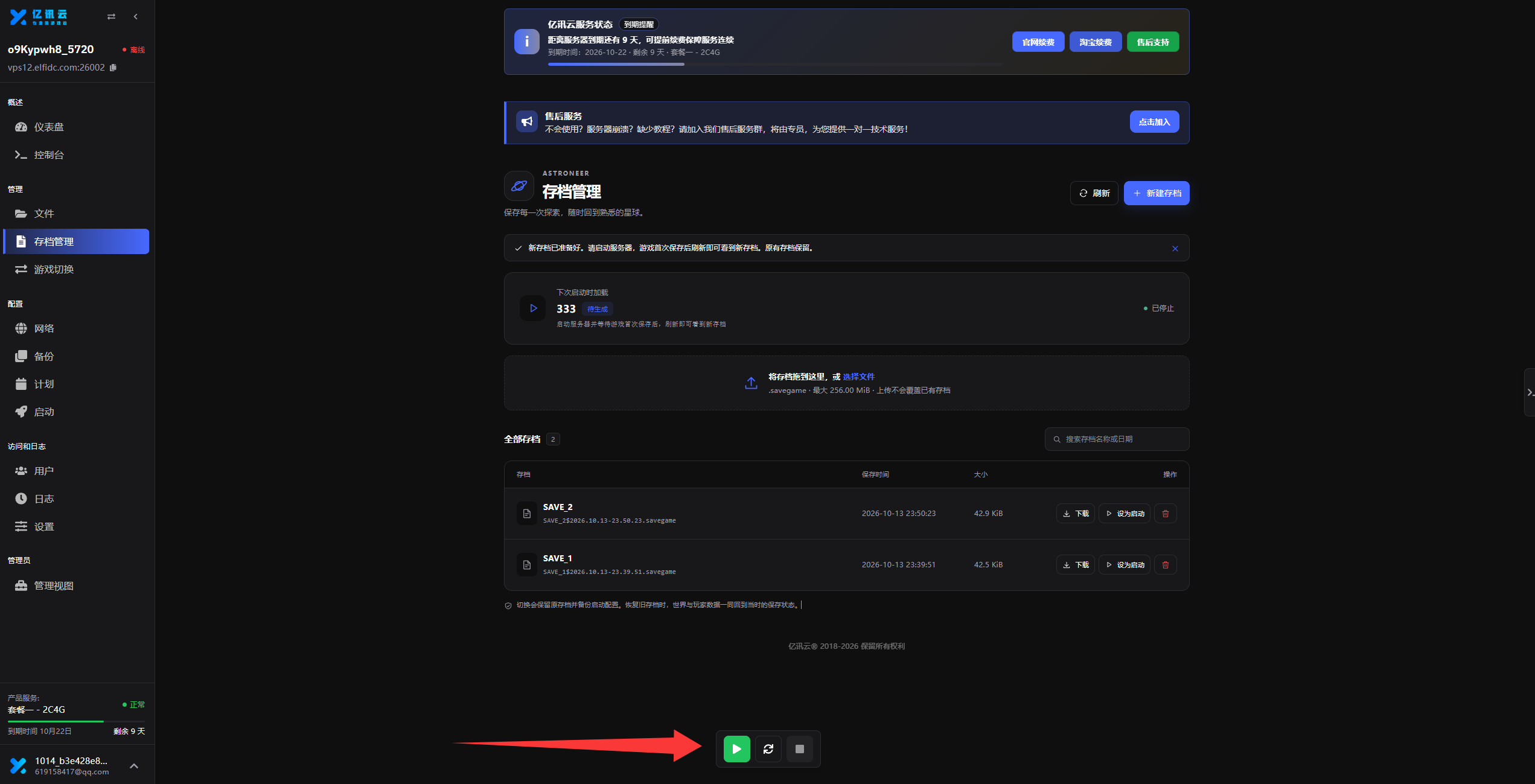Screen dimensions: 1535x784
Task: Open the 网络 network settings
Action: (76, 328)
